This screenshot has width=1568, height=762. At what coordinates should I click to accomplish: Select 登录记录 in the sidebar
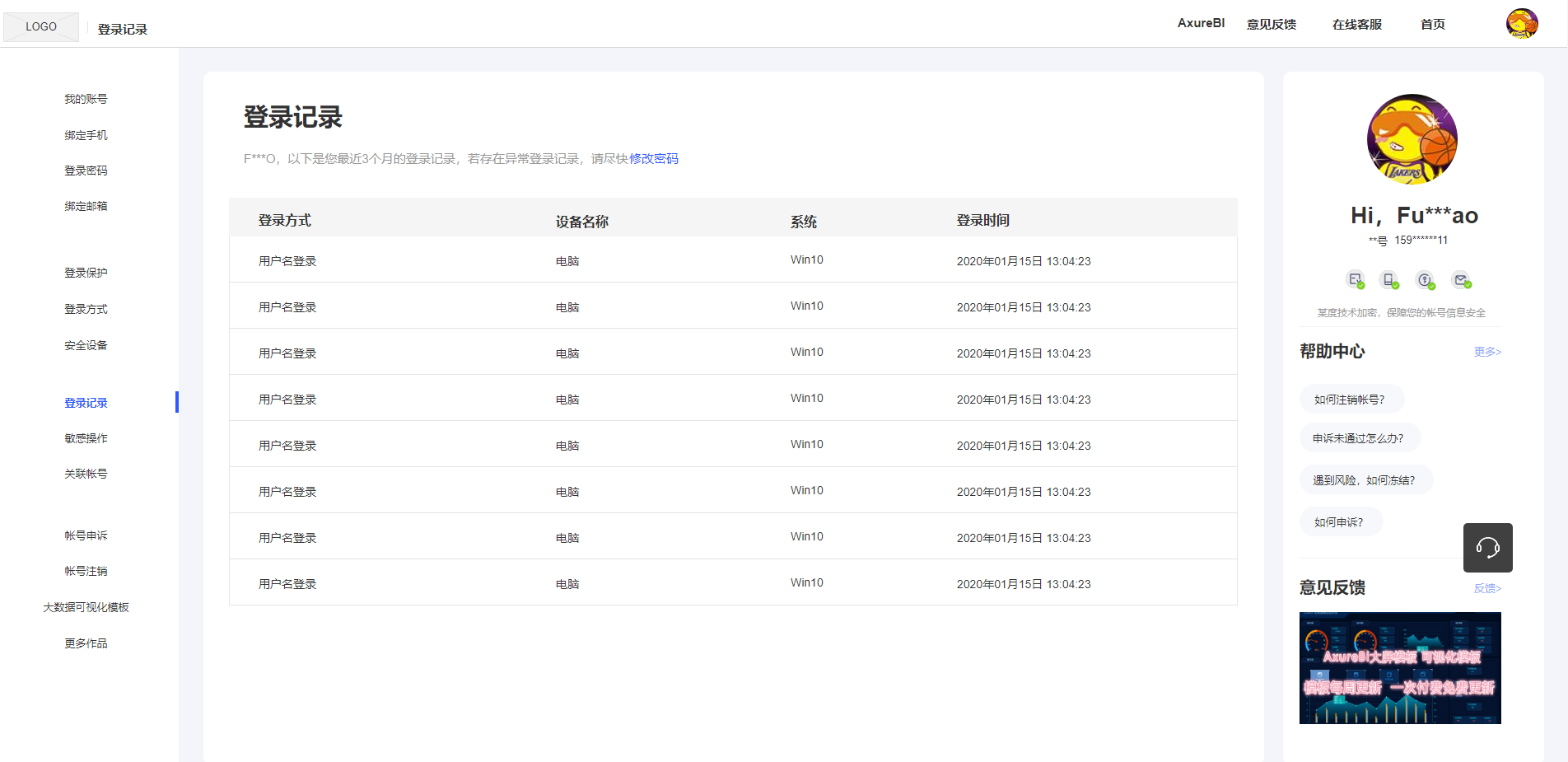pyautogui.click(x=86, y=403)
